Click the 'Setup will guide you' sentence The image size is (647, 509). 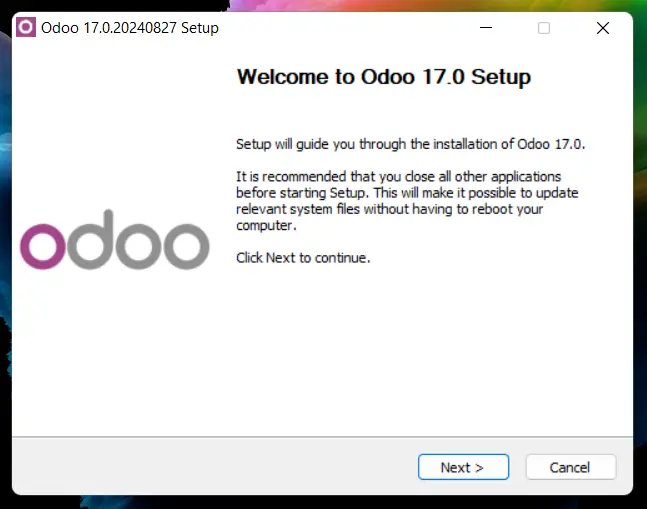click(x=410, y=143)
